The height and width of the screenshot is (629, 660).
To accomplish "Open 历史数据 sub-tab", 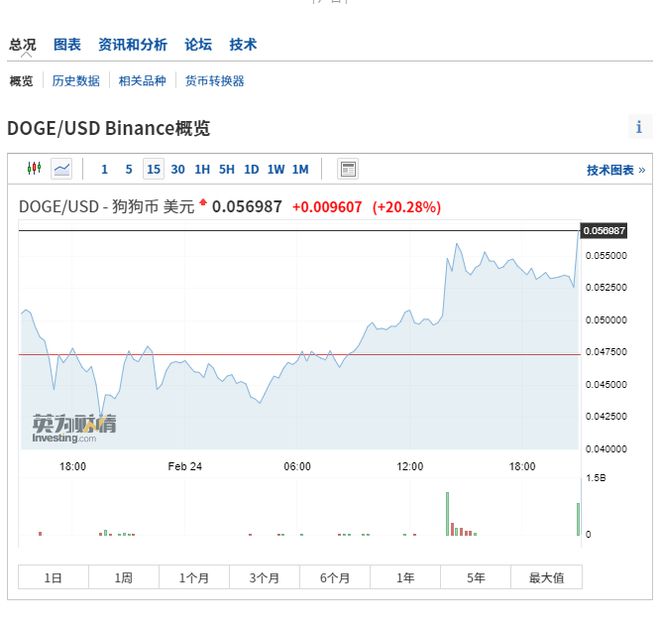I will click(x=76, y=81).
